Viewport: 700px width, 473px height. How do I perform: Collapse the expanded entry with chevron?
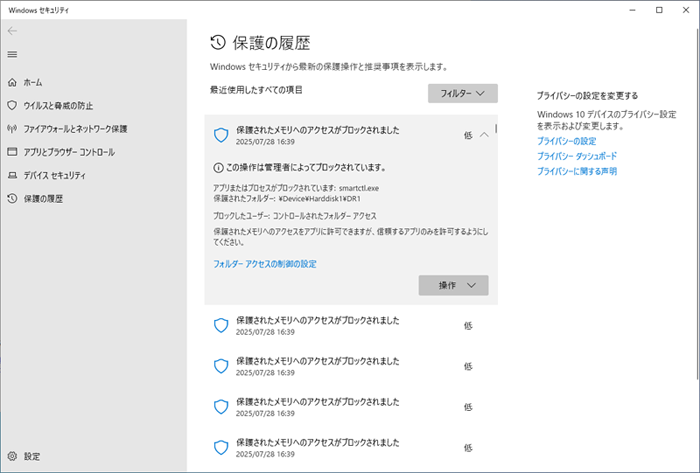coord(484,135)
